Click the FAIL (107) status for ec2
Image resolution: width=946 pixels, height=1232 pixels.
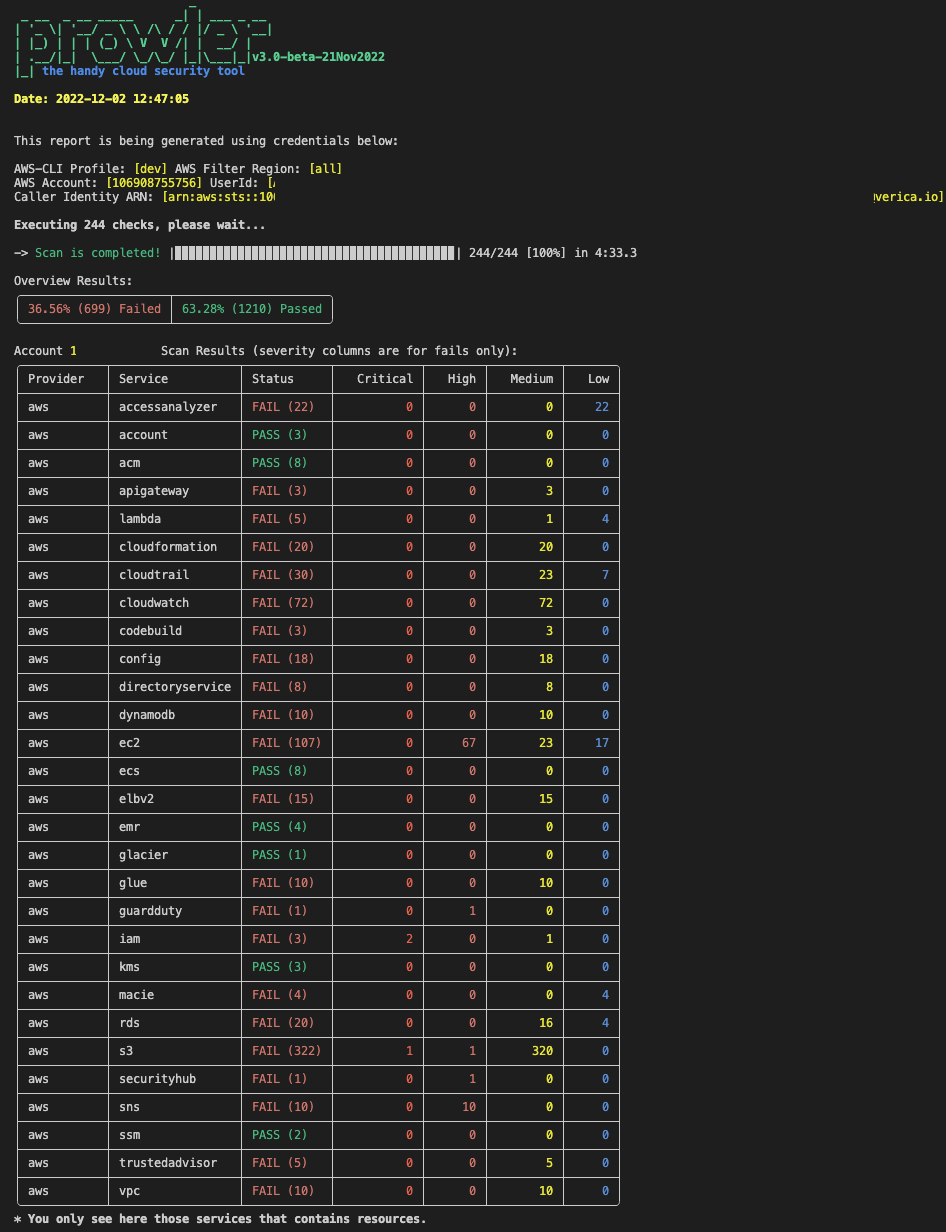(x=284, y=743)
